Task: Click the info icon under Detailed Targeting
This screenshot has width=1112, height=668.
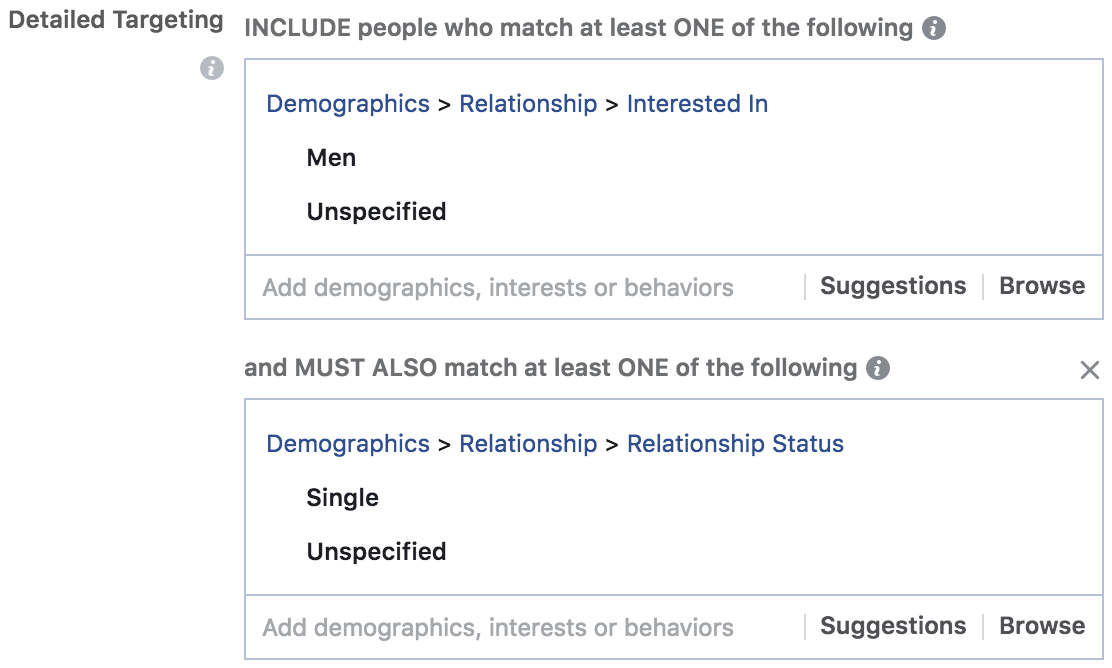Action: (x=211, y=68)
